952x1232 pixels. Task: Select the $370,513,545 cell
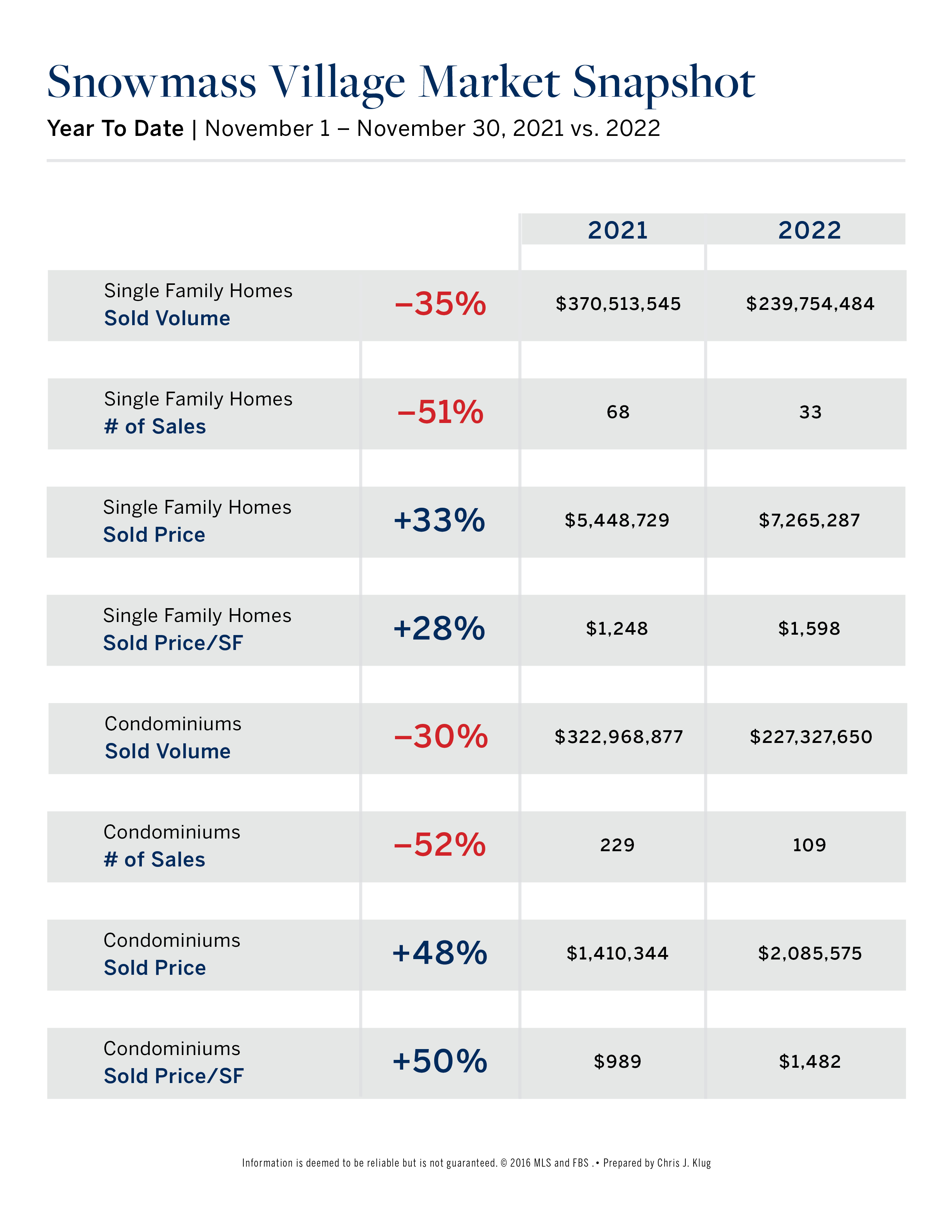click(x=618, y=304)
